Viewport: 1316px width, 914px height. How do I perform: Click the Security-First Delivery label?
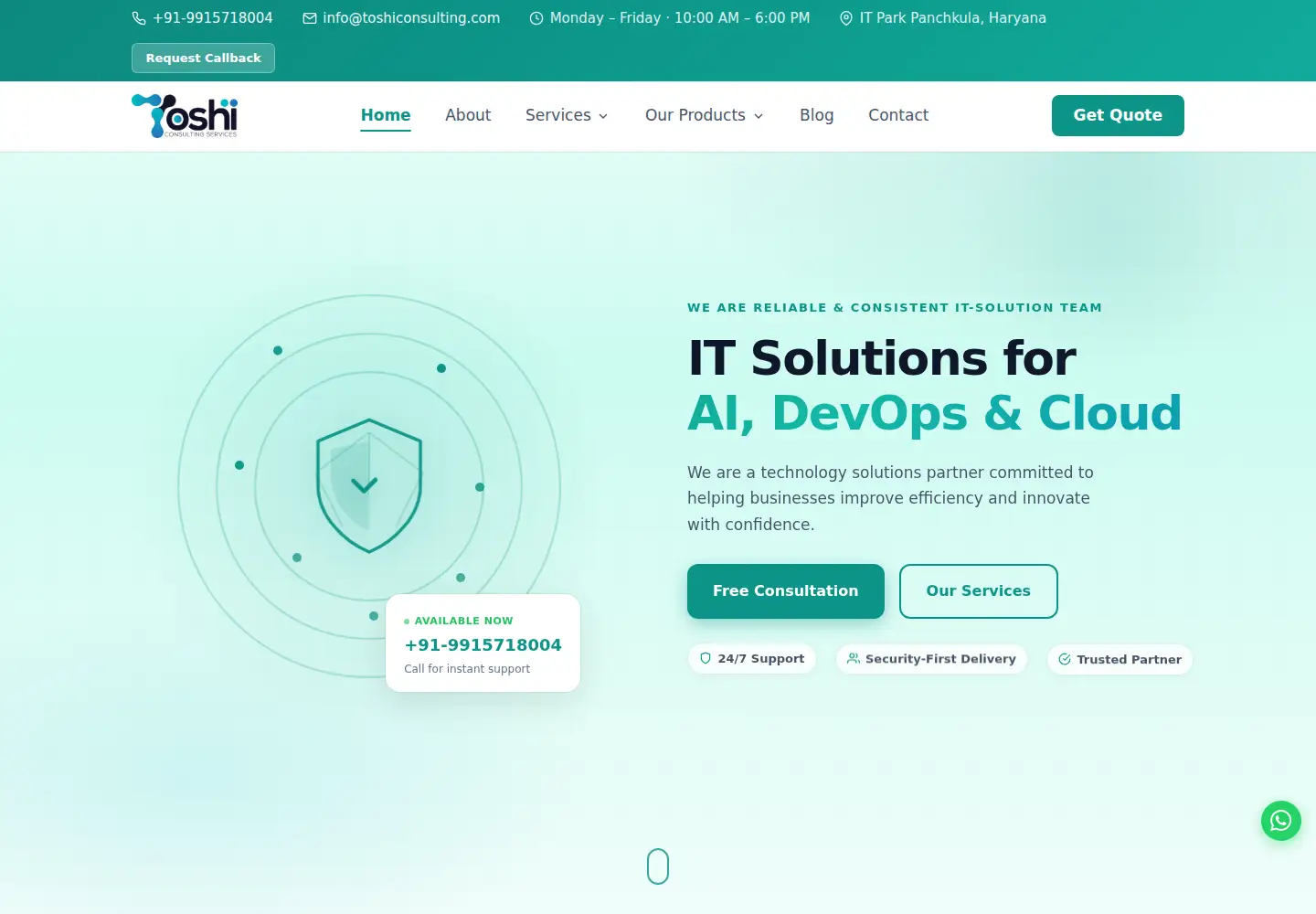(x=940, y=658)
